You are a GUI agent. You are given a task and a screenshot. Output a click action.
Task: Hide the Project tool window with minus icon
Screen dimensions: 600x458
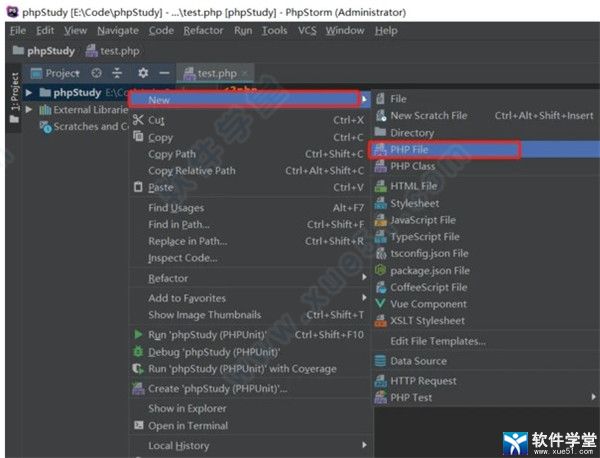165,73
